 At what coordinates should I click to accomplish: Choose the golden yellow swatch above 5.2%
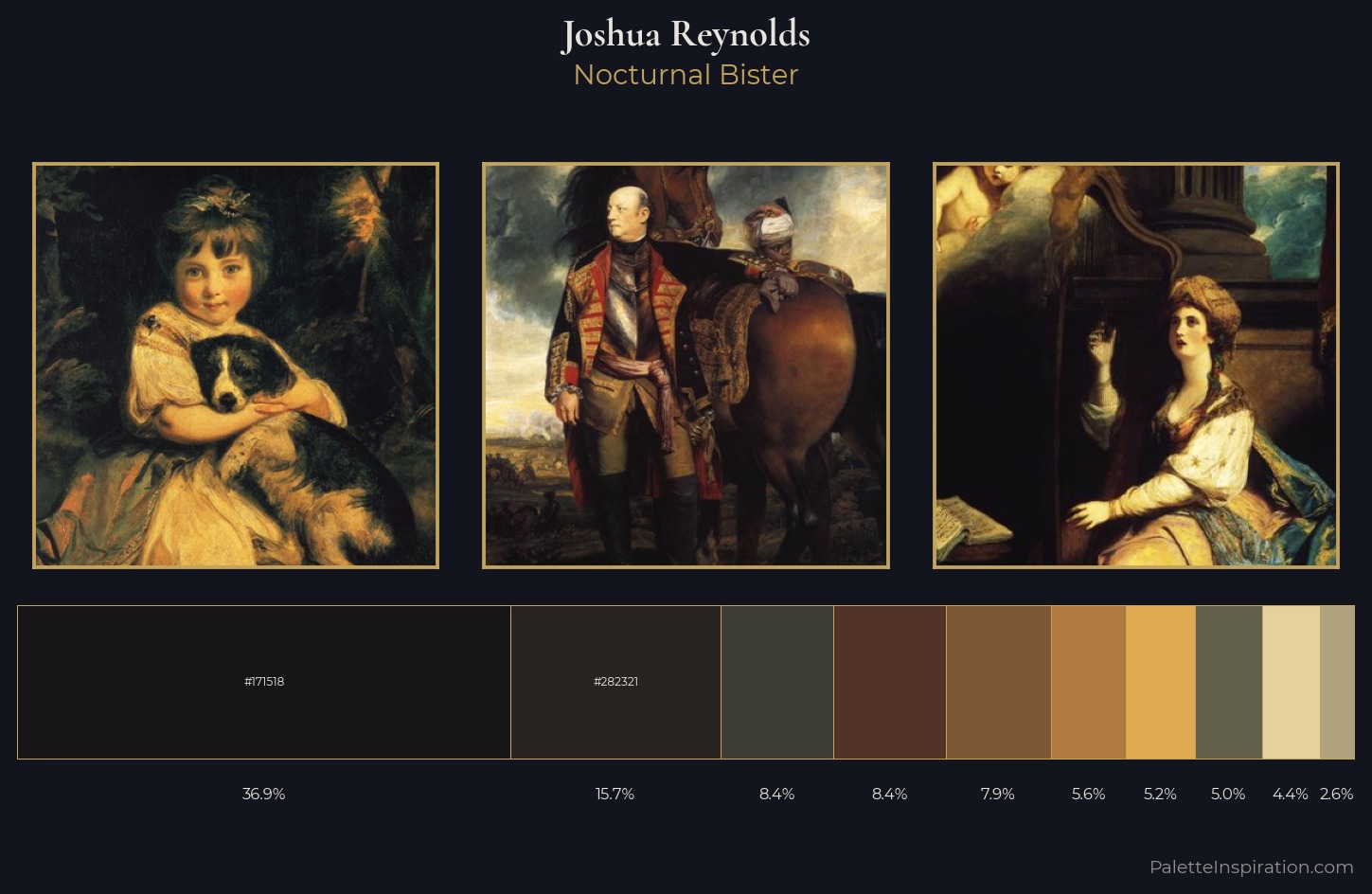click(1161, 682)
